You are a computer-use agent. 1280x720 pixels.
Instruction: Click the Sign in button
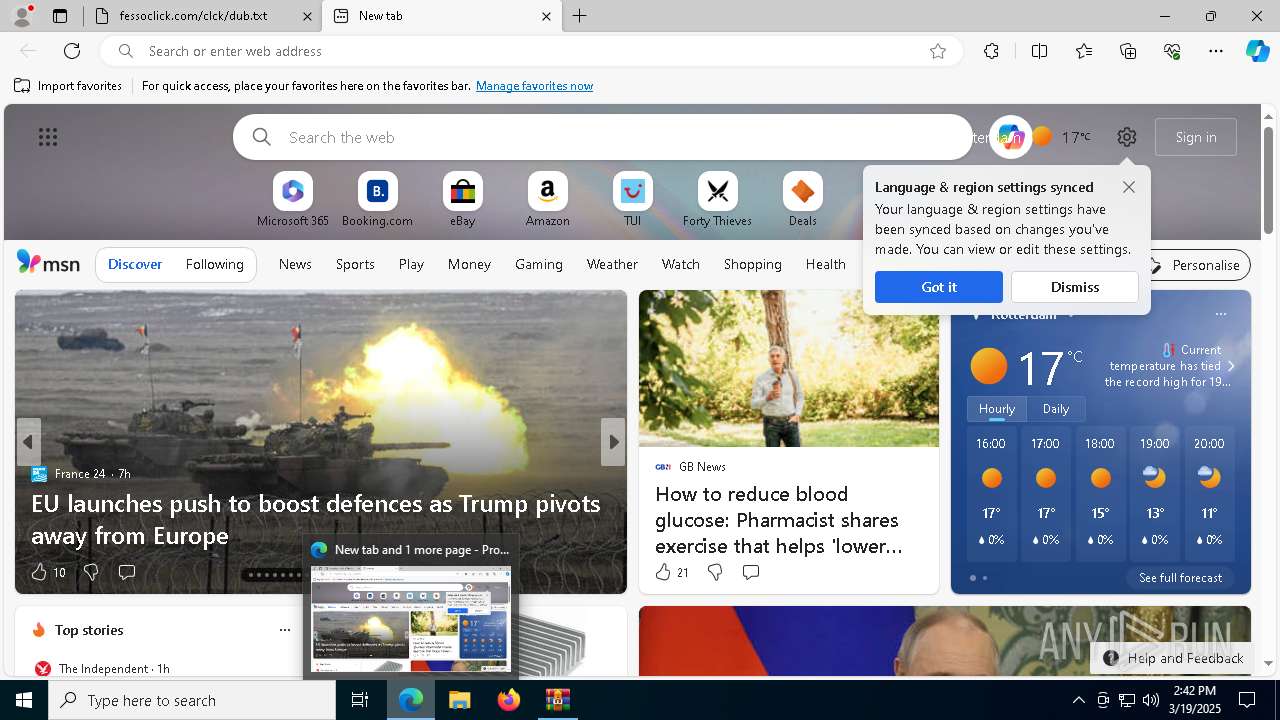tap(1196, 137)
